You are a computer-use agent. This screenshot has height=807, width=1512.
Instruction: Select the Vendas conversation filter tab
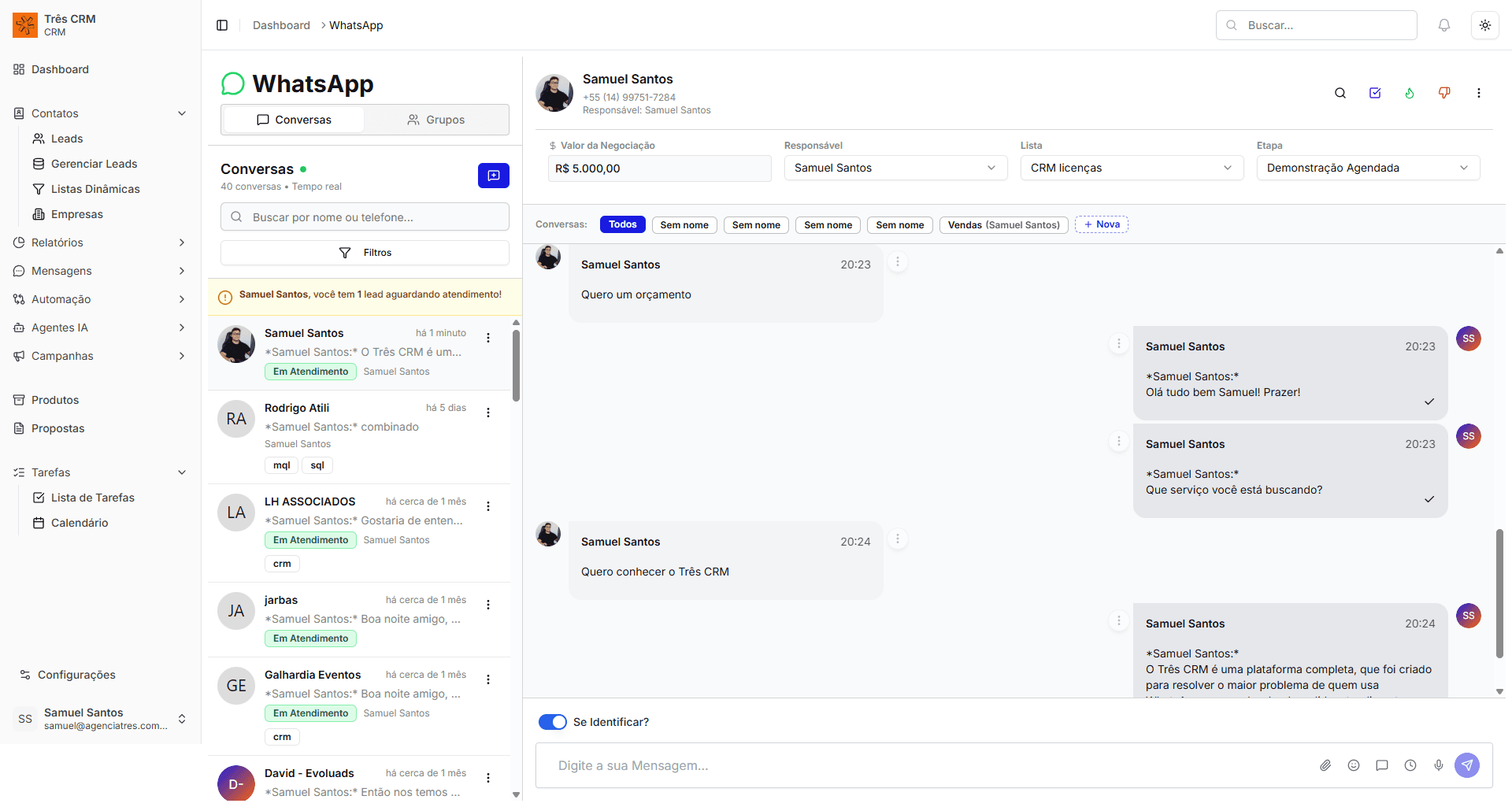point(1003,224)
